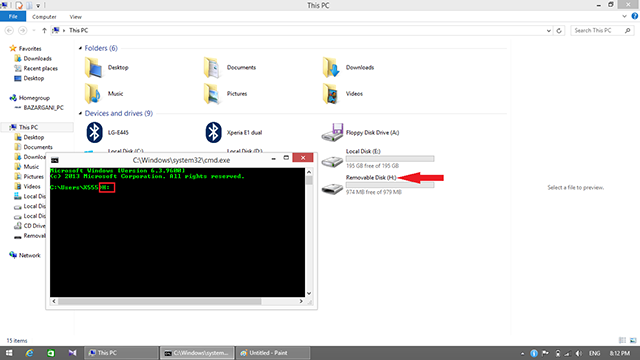640x360 pixels.
Task: Select Network in navigation pane
Action: coord(29,256)
